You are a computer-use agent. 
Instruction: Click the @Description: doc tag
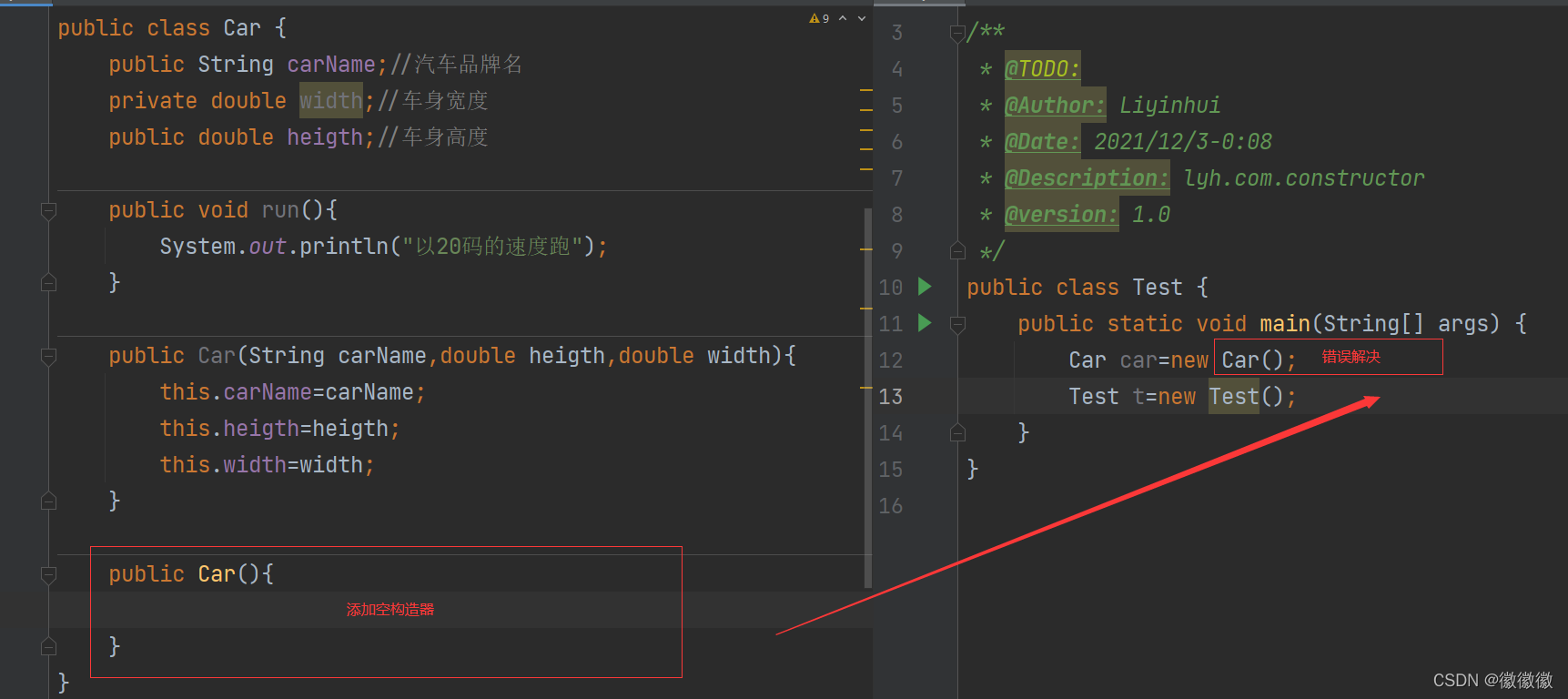click(1087, 178)
